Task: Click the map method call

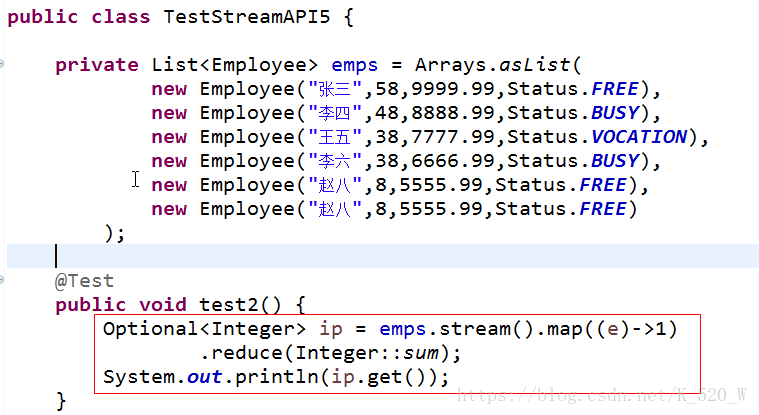Action: (564, 329)
